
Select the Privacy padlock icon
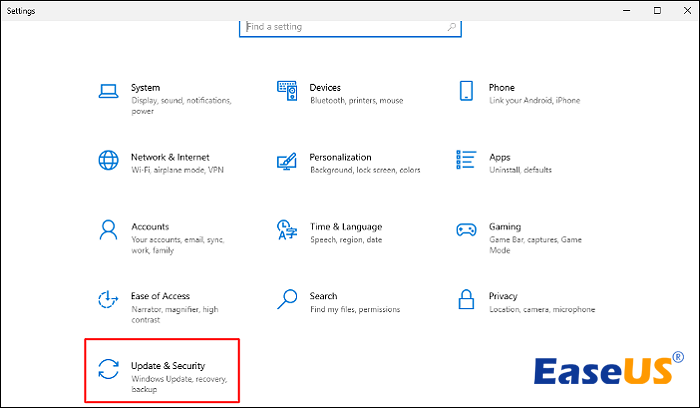coord(466,299)
